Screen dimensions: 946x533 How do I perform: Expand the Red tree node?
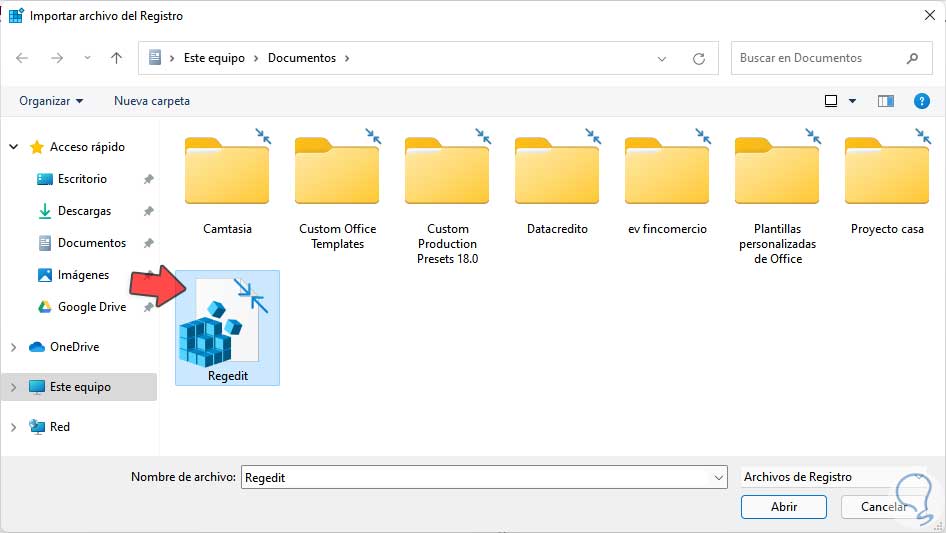pyautogui.click(x=14, y=427)
